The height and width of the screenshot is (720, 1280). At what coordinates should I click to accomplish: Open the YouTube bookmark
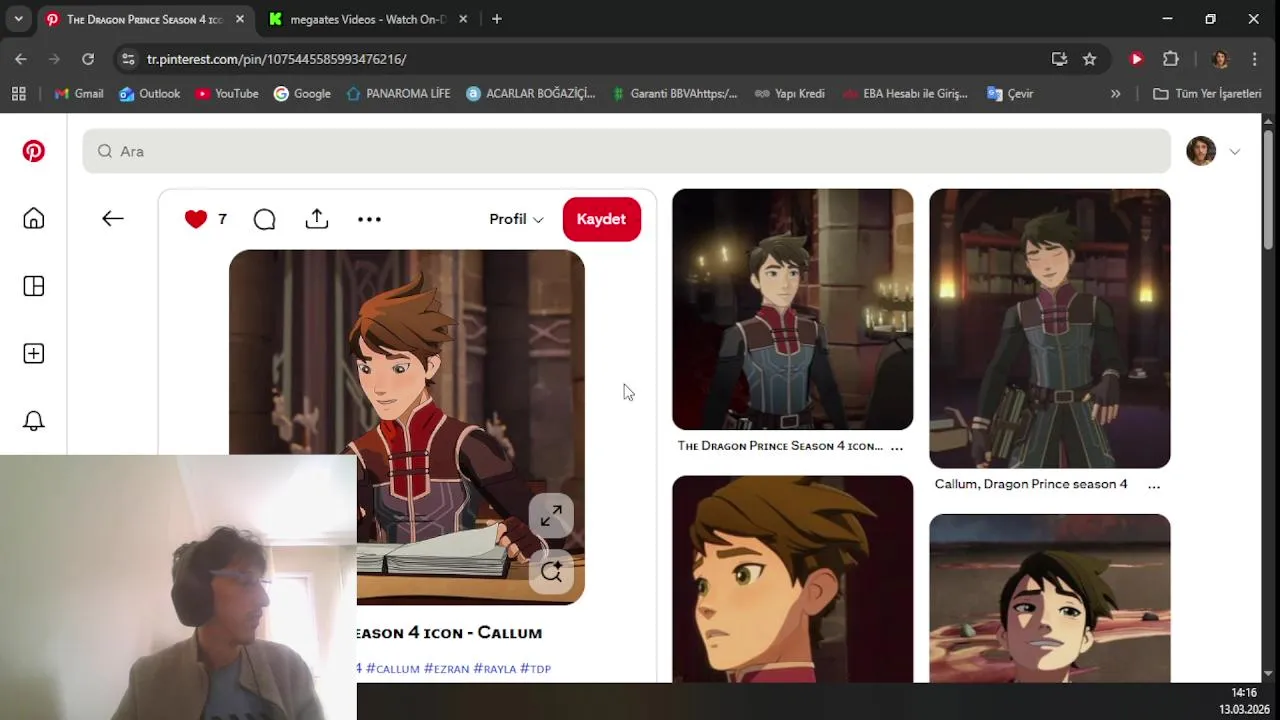coord(227,93)
